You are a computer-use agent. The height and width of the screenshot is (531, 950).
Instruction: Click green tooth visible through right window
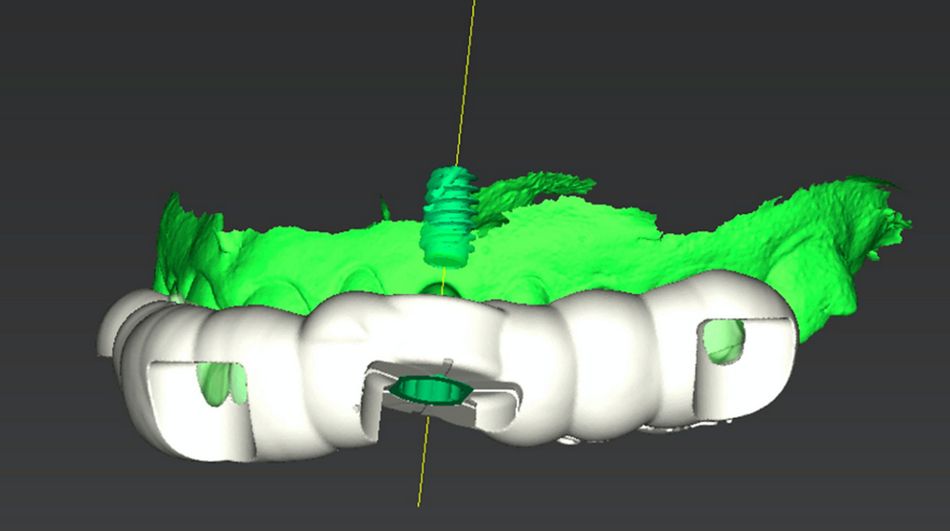tap(724, 341)
